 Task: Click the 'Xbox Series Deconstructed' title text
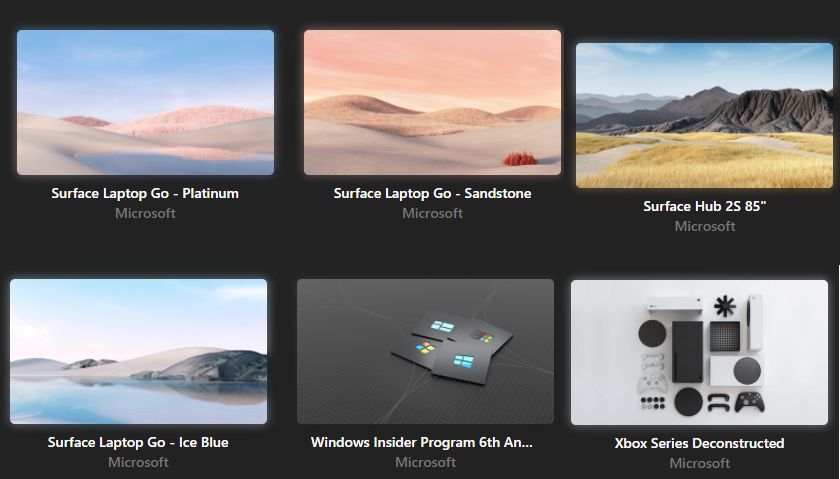[x=699, y=444]
